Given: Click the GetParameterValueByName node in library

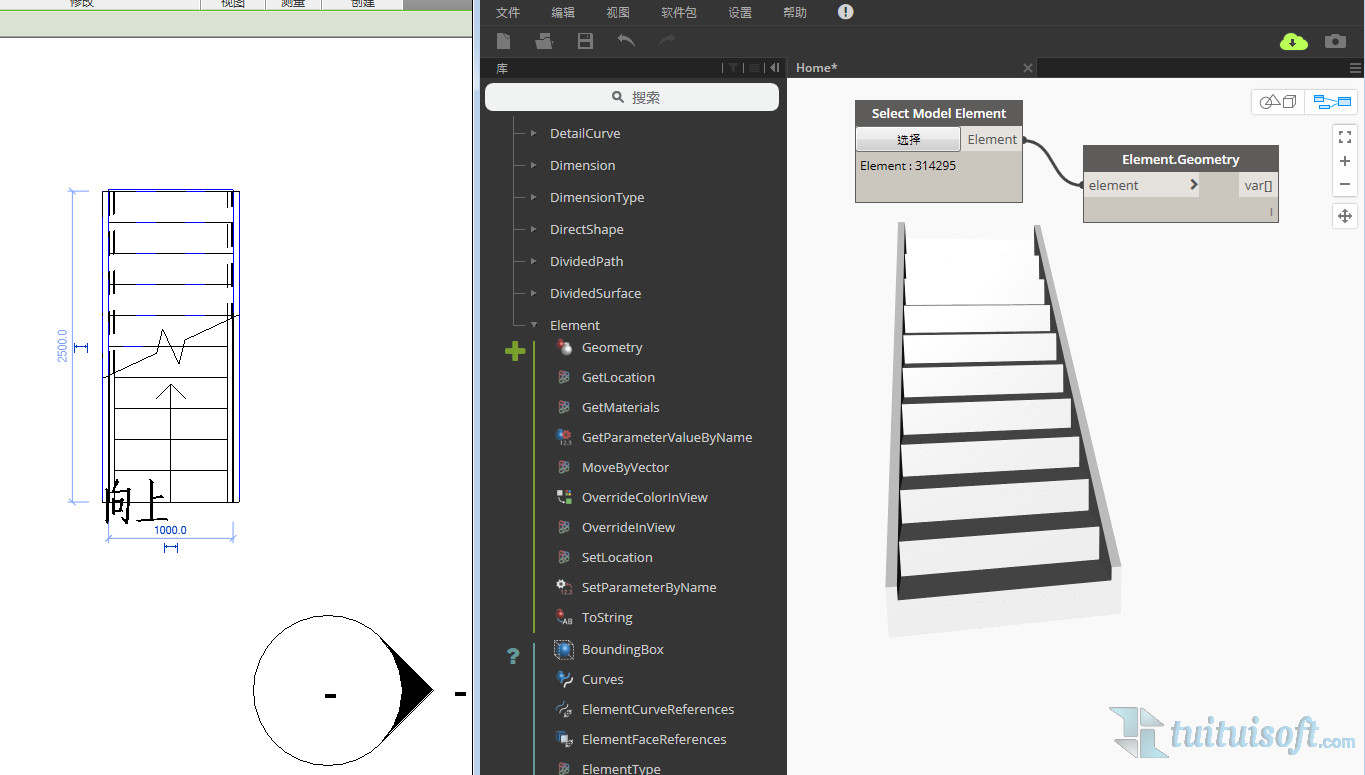Looking at the screenshot, I should click(x=666, y=437).
